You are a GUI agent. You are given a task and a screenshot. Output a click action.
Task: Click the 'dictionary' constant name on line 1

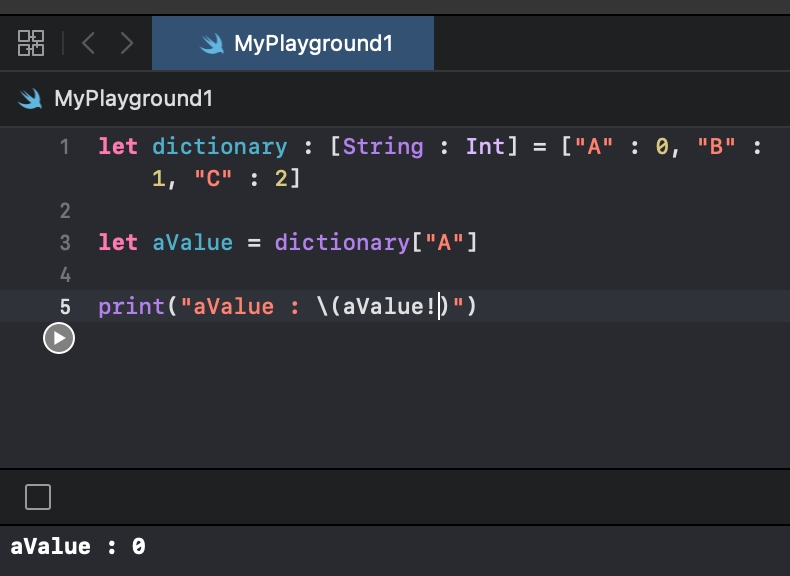pos(220,147)
